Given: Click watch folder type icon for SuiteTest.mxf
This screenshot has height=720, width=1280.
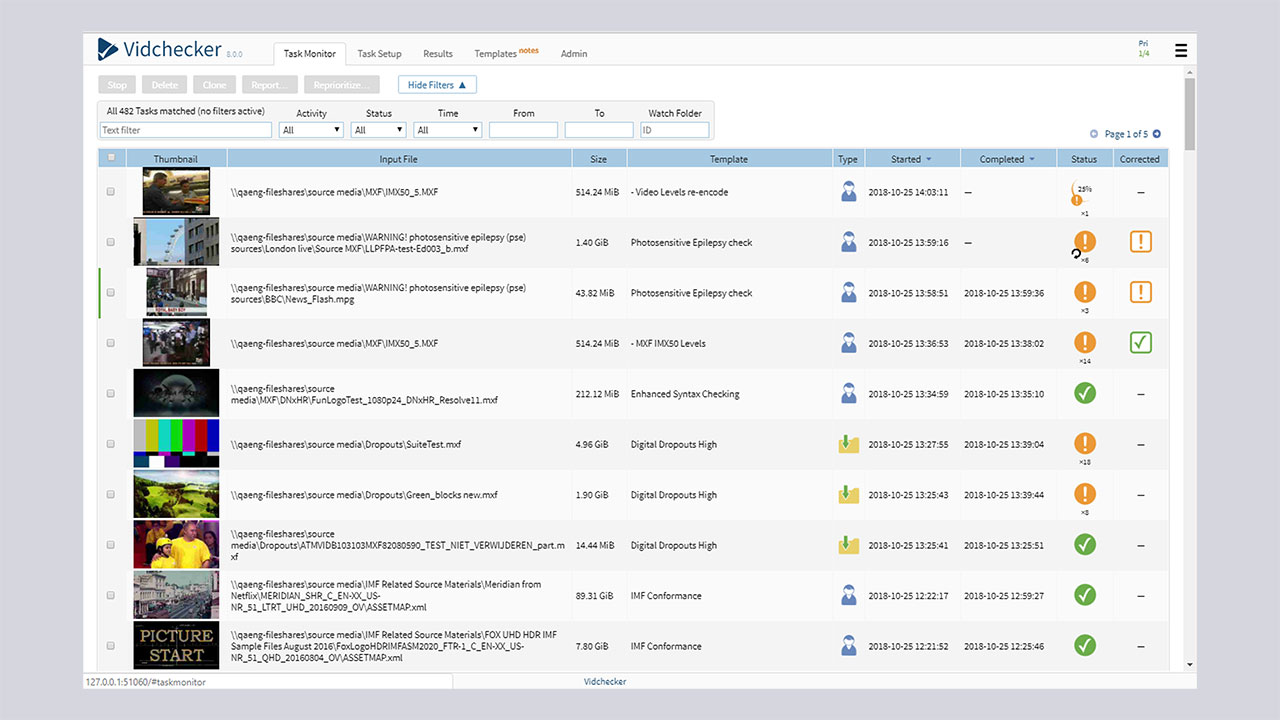Looking at the screenshot, I should 848,444.
